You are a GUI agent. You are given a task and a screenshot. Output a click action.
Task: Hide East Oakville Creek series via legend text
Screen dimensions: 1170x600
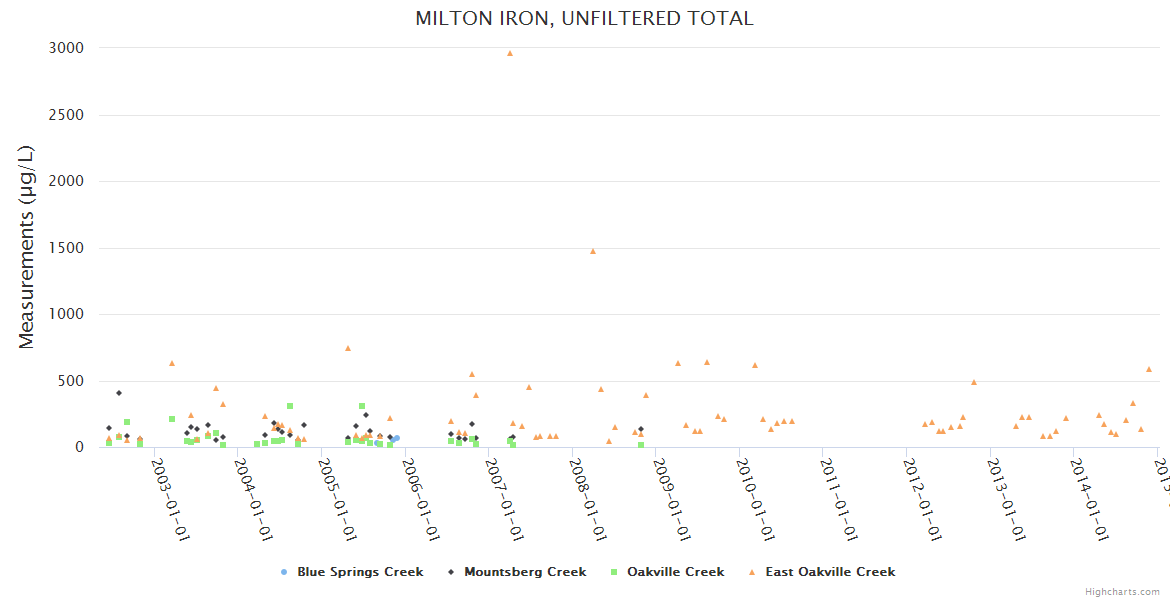830,573
